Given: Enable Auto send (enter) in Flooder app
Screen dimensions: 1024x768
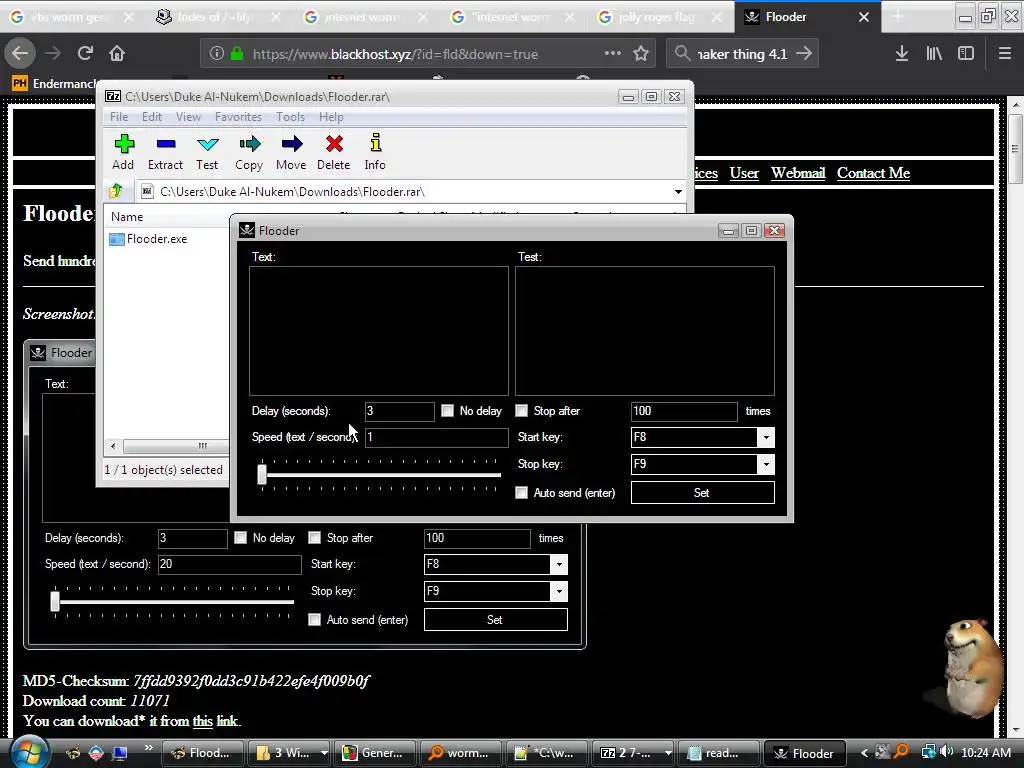Looking at the screenshot, I should [521, 492].
